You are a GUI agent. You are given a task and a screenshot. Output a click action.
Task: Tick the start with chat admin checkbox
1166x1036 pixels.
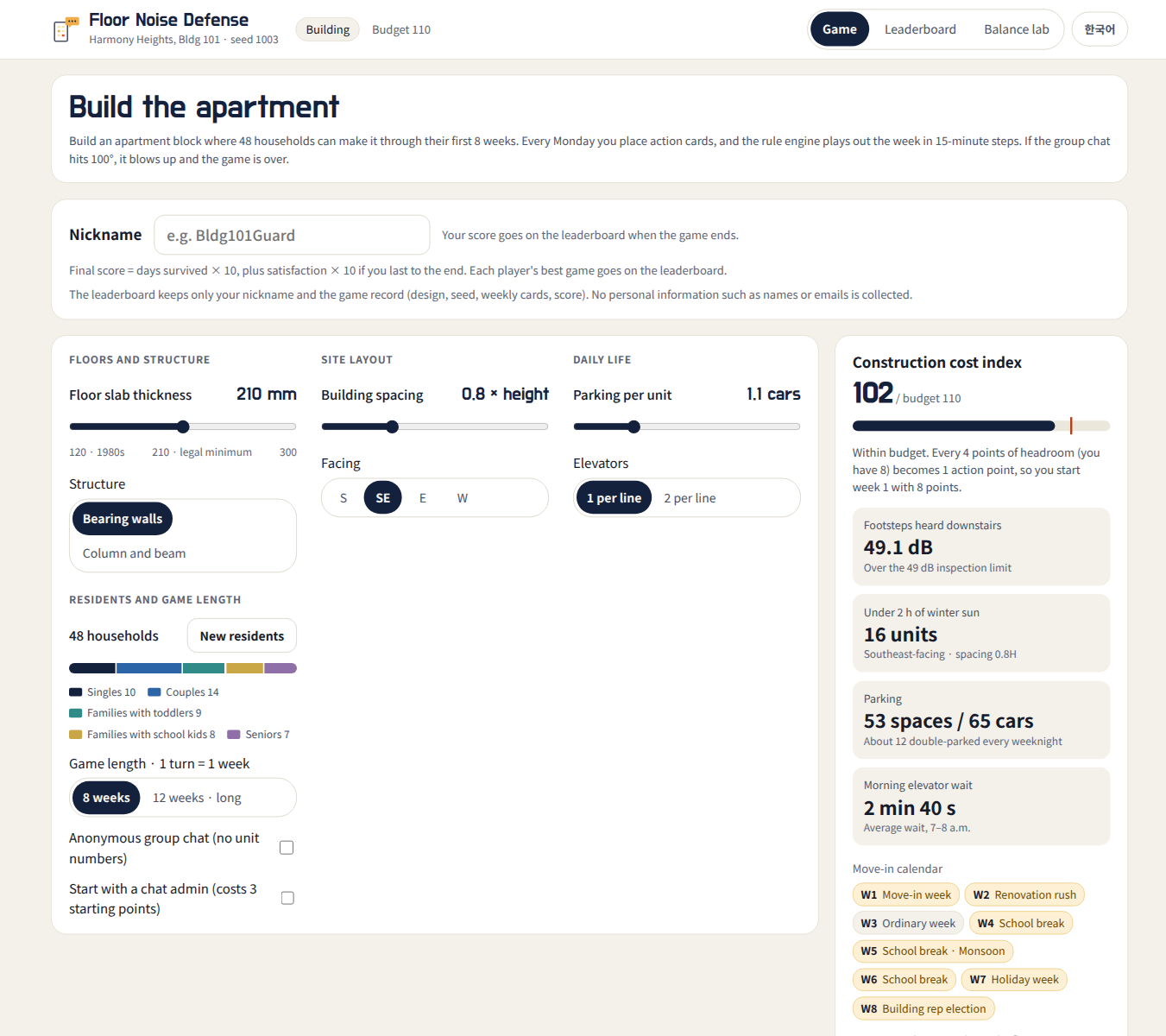[287, 898]
